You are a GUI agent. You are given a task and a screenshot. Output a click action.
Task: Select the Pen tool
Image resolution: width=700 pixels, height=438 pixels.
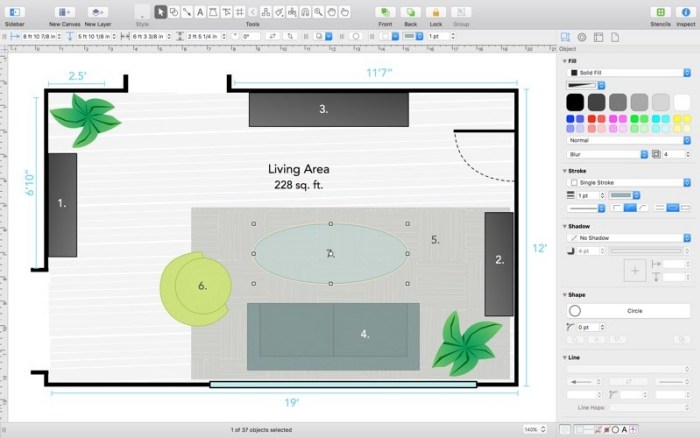(x=213, y=12)
